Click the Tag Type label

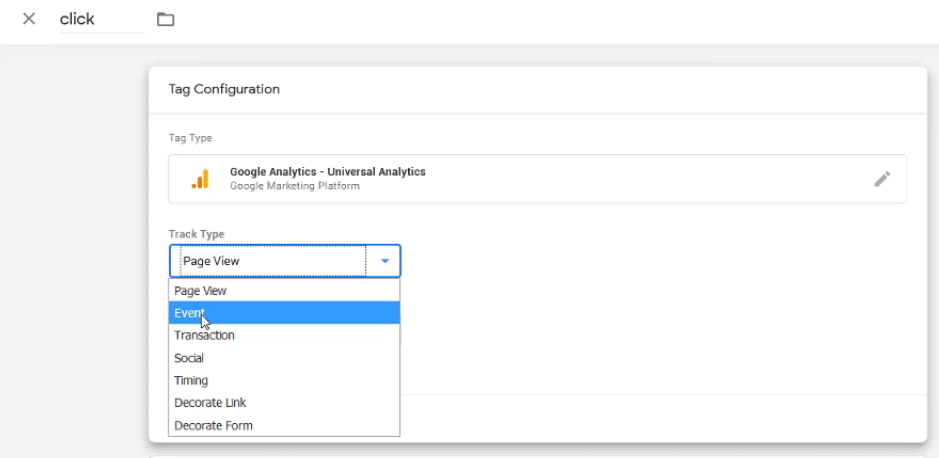point(190,138)
